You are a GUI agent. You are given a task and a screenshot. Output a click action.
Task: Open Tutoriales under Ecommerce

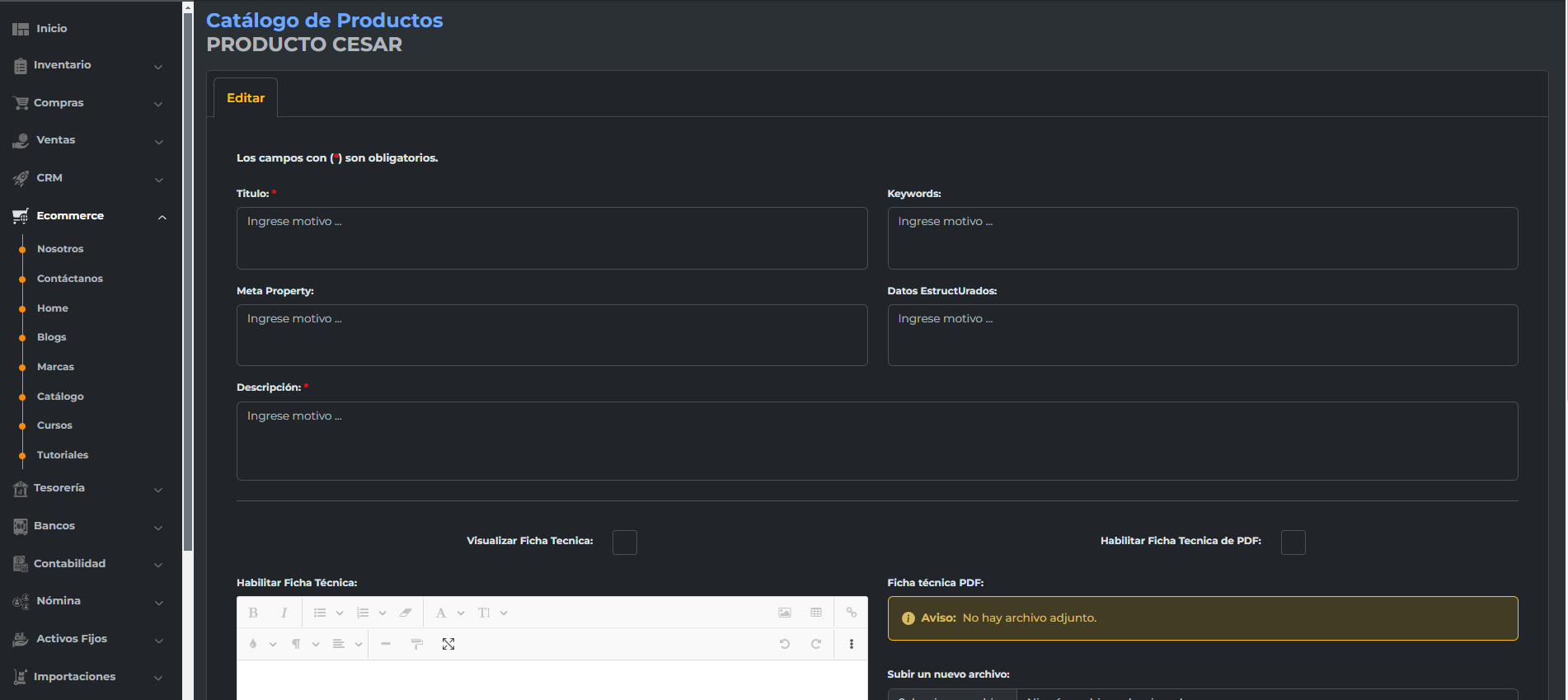point(63,455)
